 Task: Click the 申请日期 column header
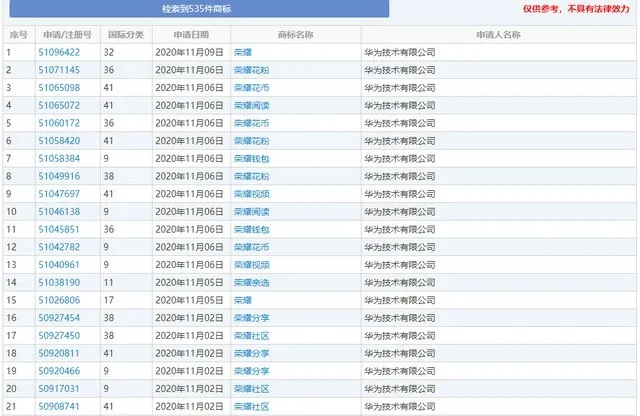click(x=190, y=35)
